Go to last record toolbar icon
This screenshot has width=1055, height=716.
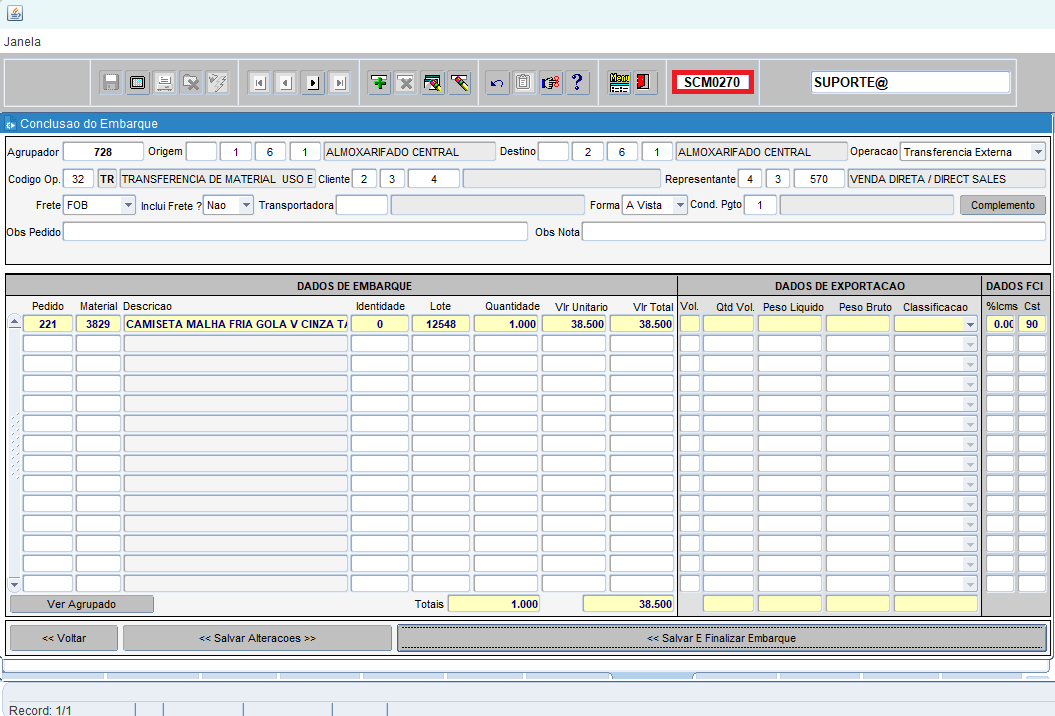pyautogui.click(x=340, y=83)
